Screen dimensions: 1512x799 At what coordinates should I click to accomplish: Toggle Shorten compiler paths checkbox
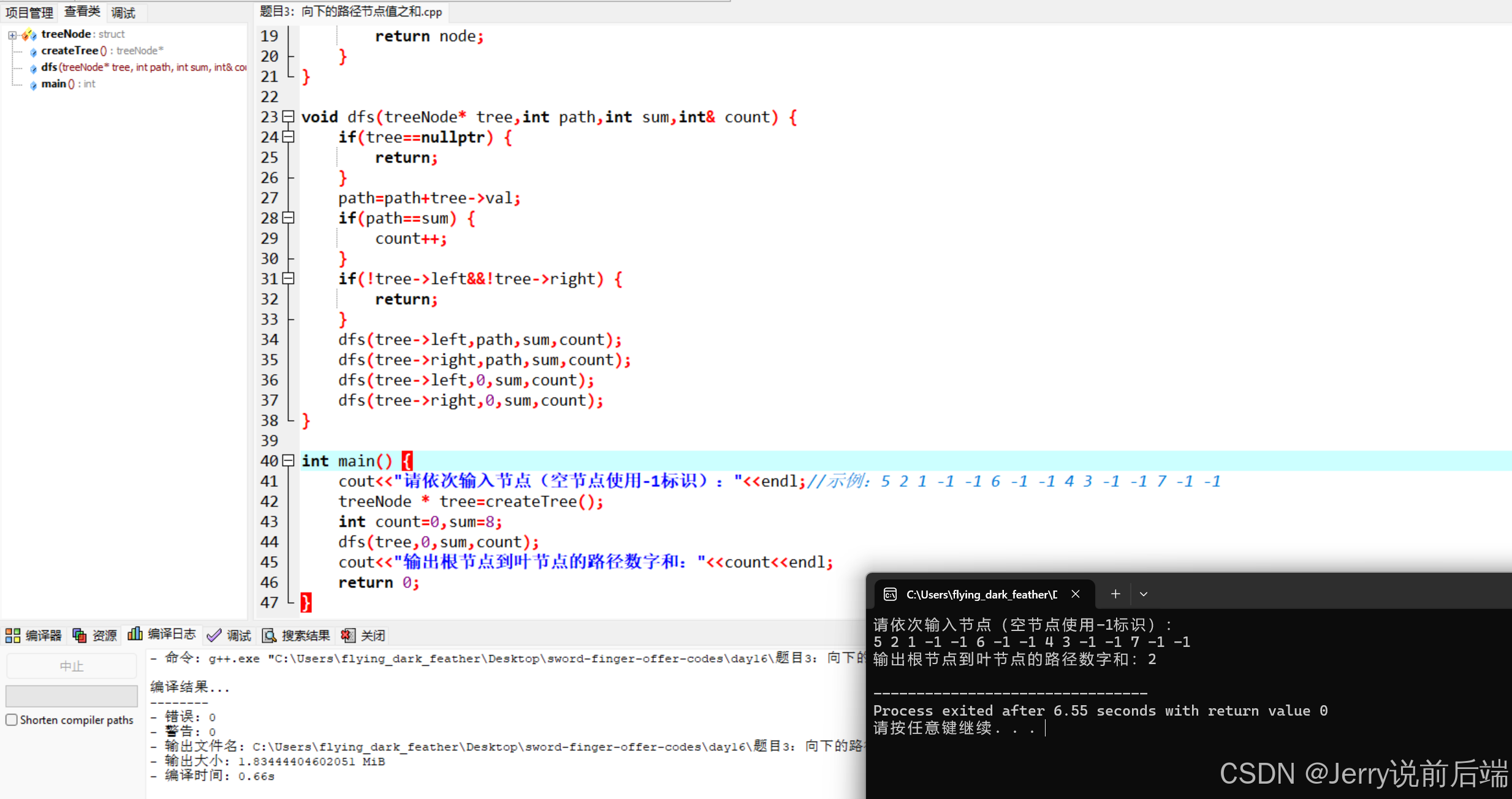(x=12, y=720)
